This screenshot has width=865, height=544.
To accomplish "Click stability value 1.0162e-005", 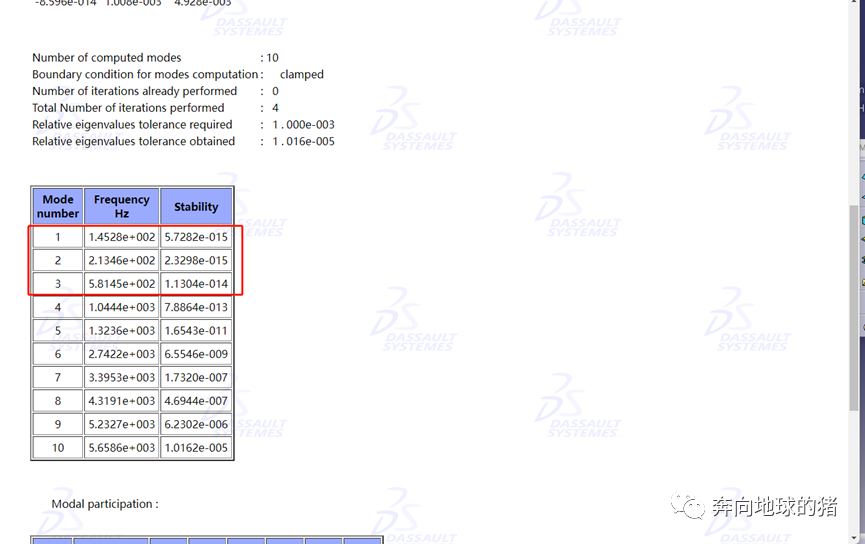I will tap(196, 448).
